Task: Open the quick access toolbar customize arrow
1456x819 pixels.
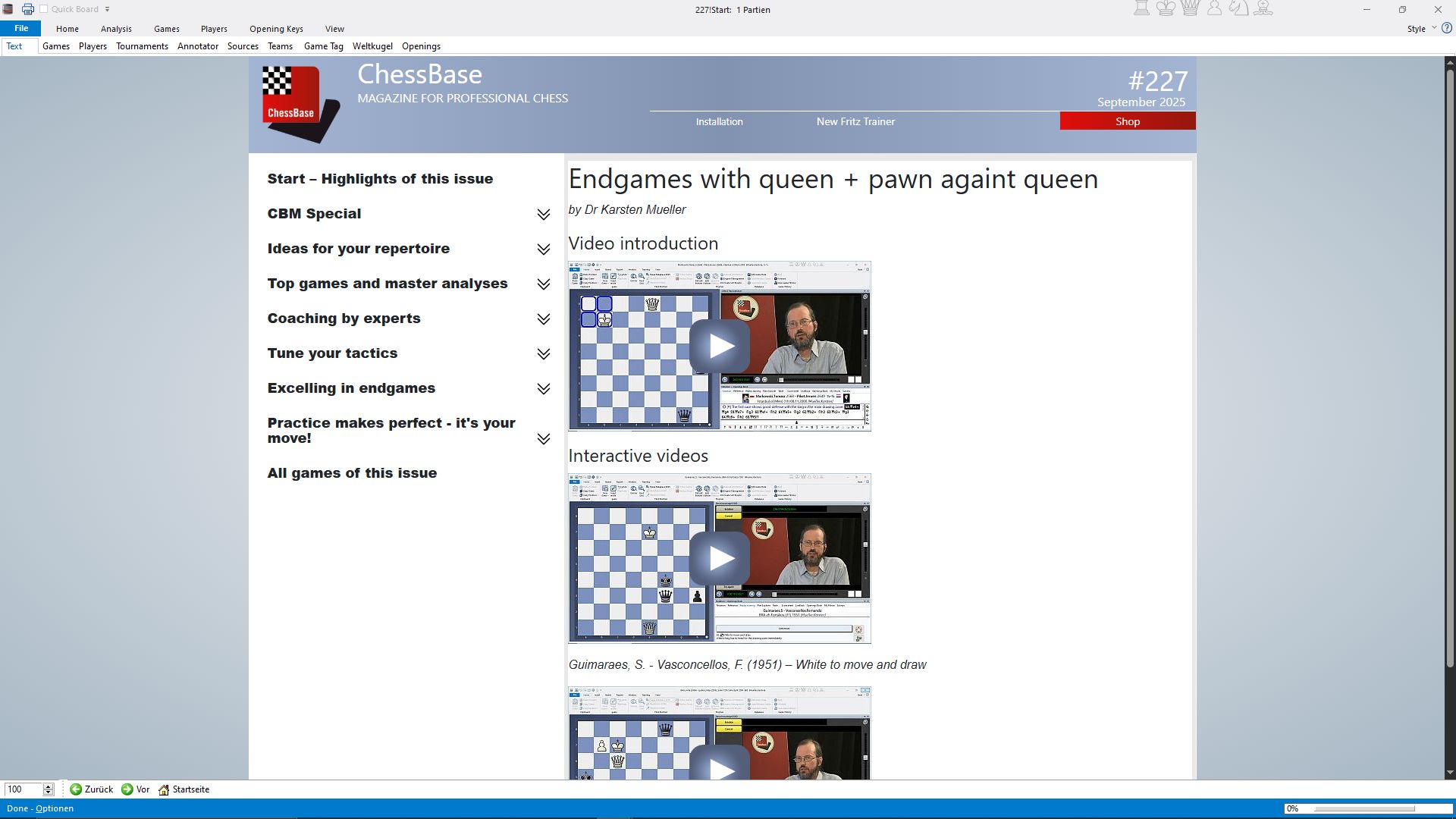Action: coord(107,9)
